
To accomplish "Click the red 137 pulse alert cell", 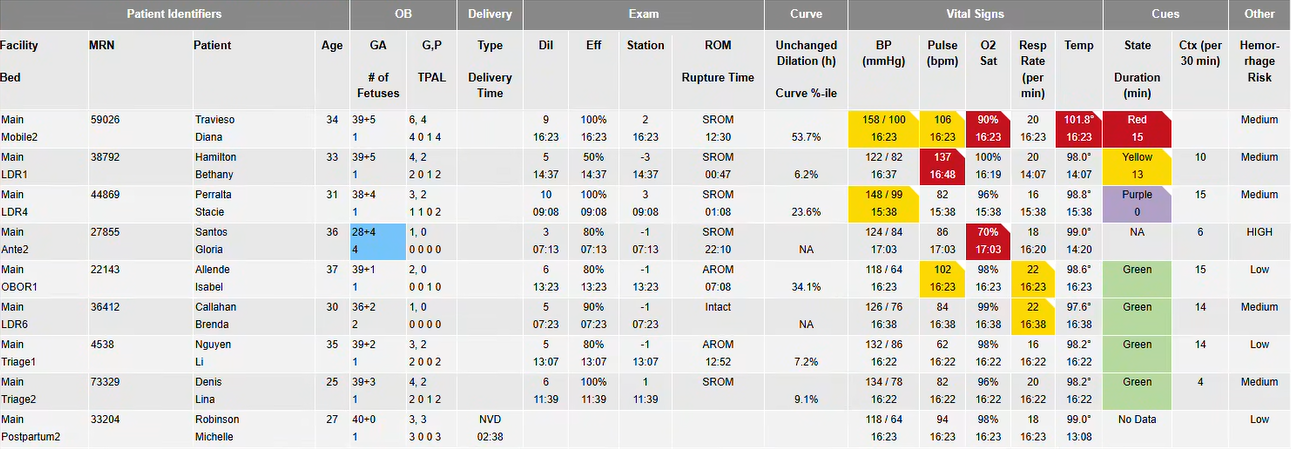I will pos(941,166).
